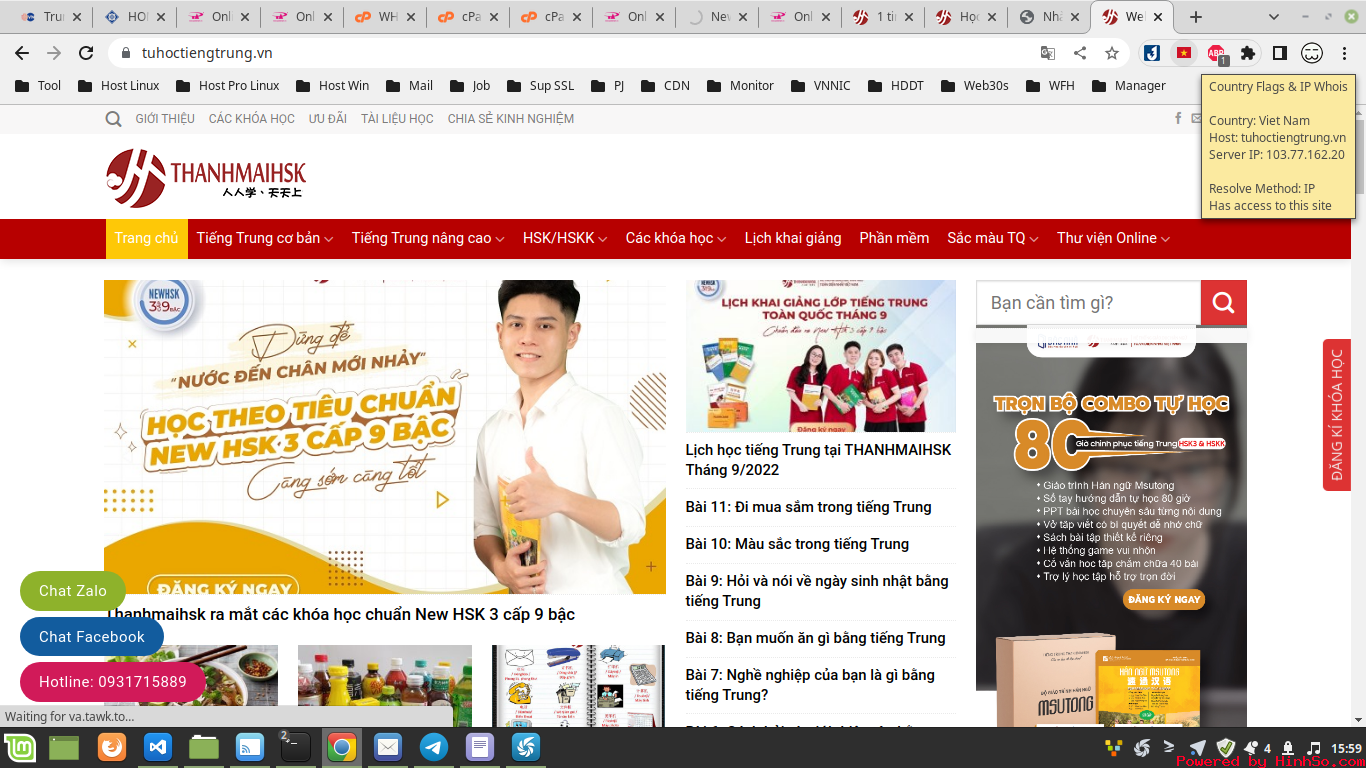Open a new browser tab

1196,17
